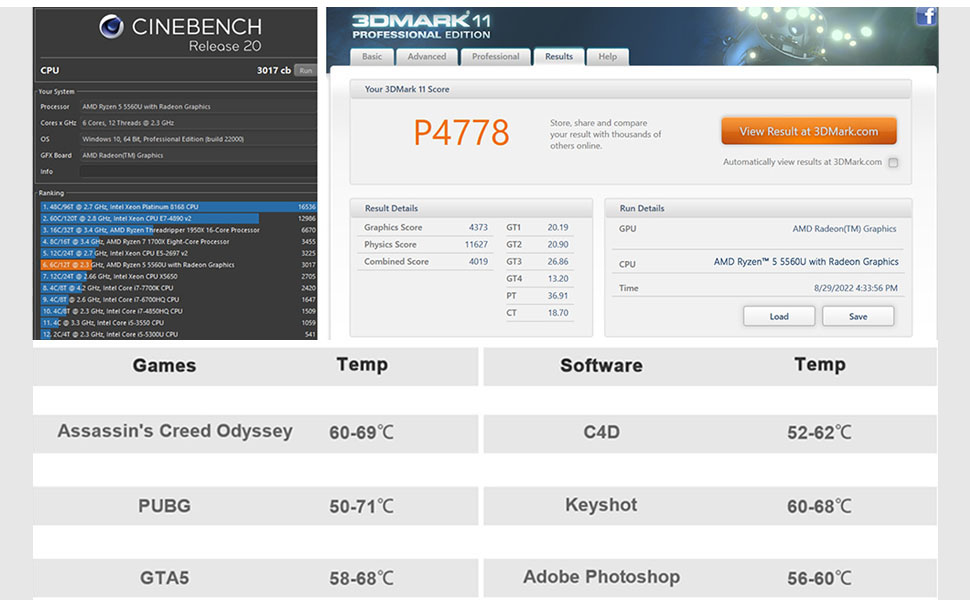Click the GTA5 row label

click(164, 578)
